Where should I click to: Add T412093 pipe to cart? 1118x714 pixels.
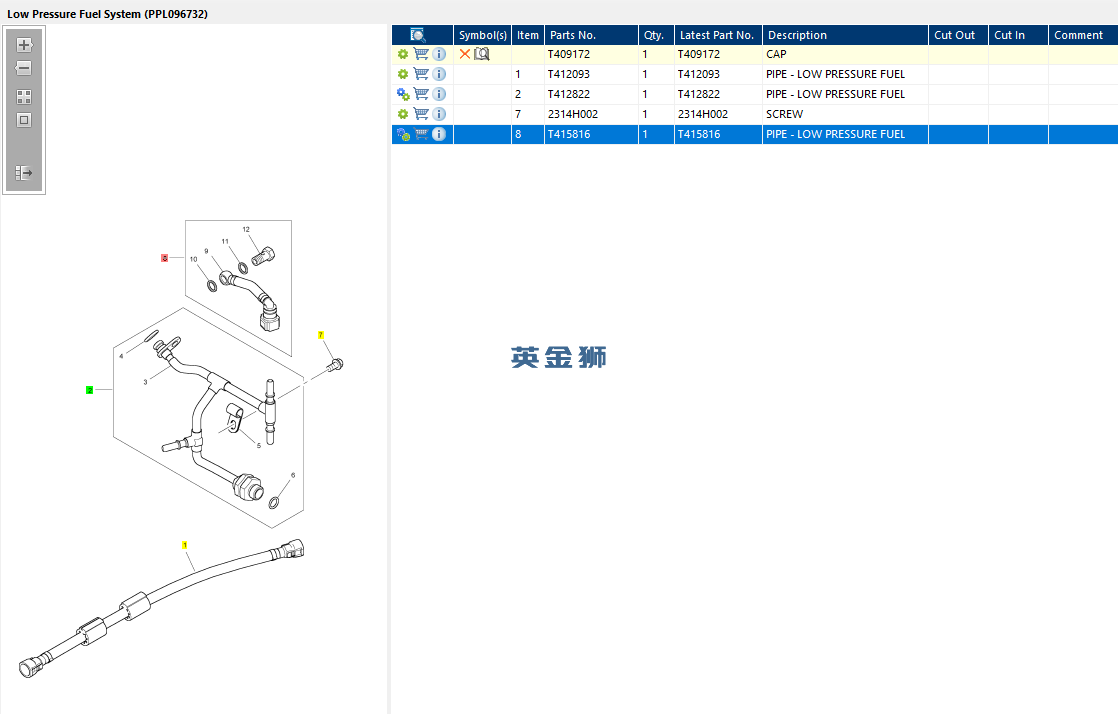(x=421, y=74)
